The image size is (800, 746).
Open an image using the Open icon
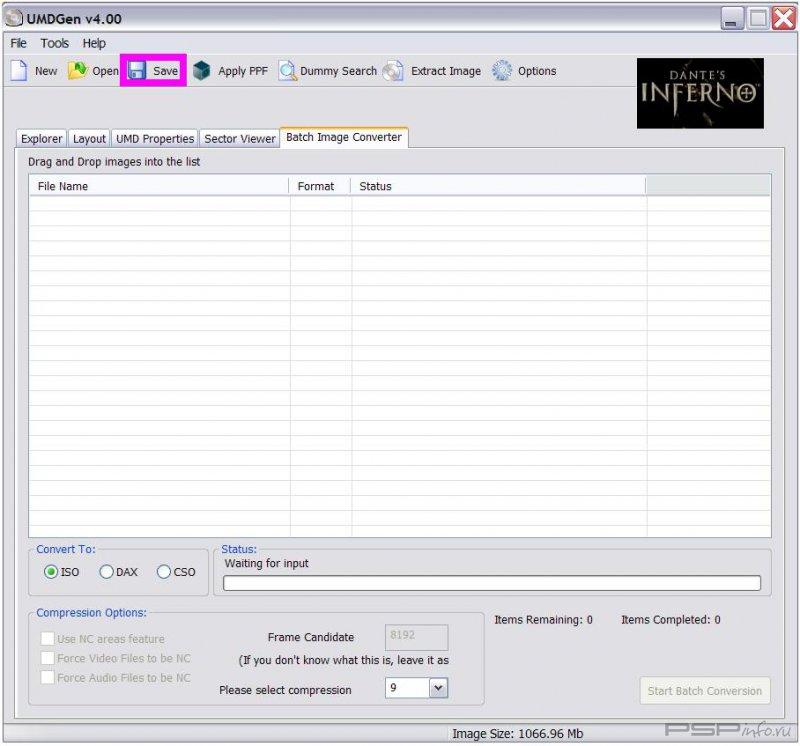click(x=78, y=71)
